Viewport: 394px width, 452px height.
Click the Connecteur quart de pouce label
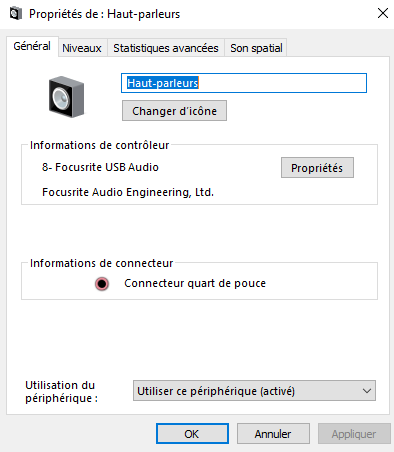coord(195,283)
